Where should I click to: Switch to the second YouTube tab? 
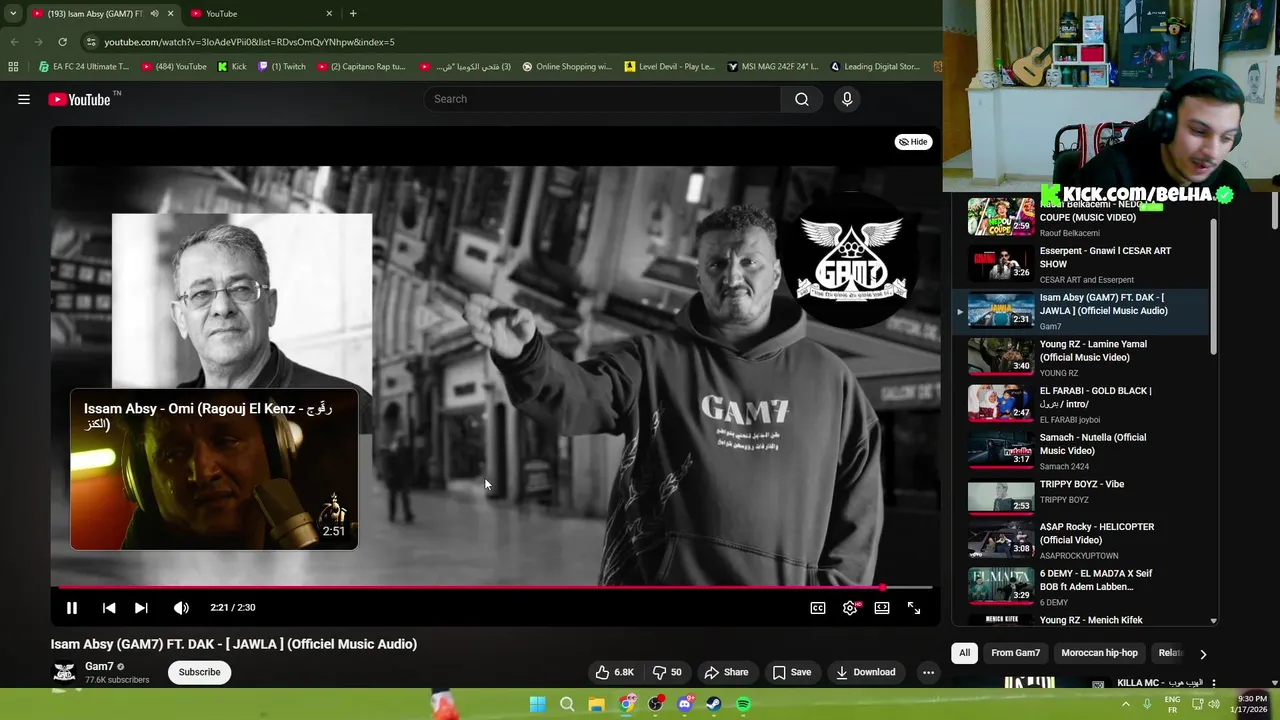pyautogui.click(x=261, y=14)
